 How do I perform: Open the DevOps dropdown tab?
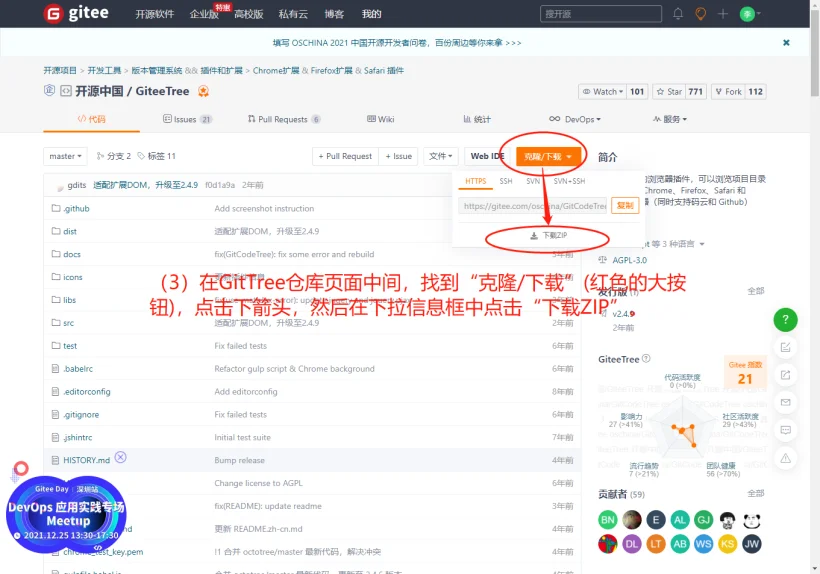[x=575, y=119]
